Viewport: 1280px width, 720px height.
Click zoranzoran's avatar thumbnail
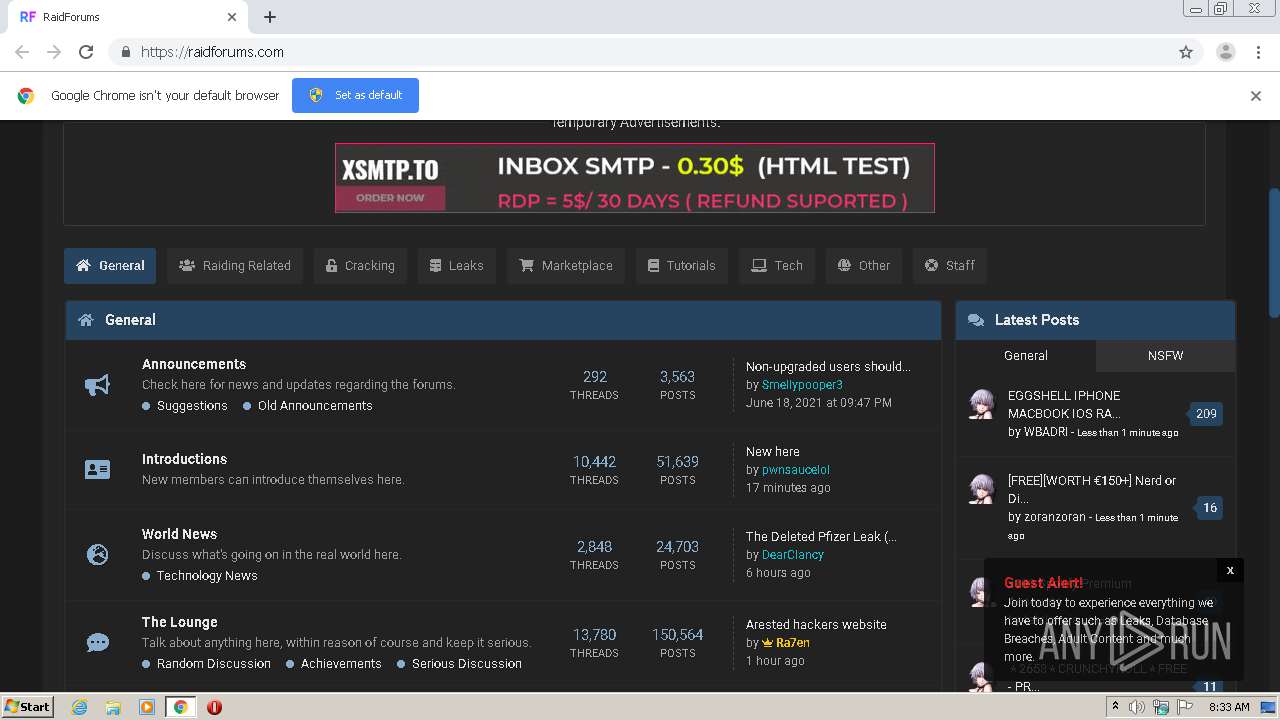coord(982,489)
